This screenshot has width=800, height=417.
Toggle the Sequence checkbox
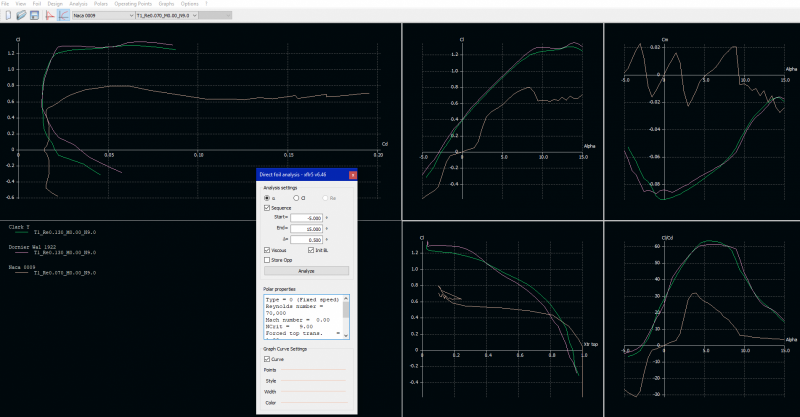[x=267, y=208]
